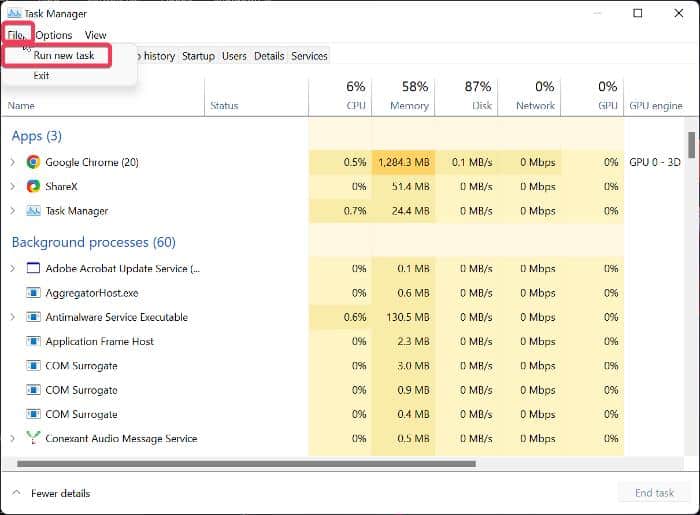
Task: Click the Application Frame Host icon
Action: pos(33,342)
